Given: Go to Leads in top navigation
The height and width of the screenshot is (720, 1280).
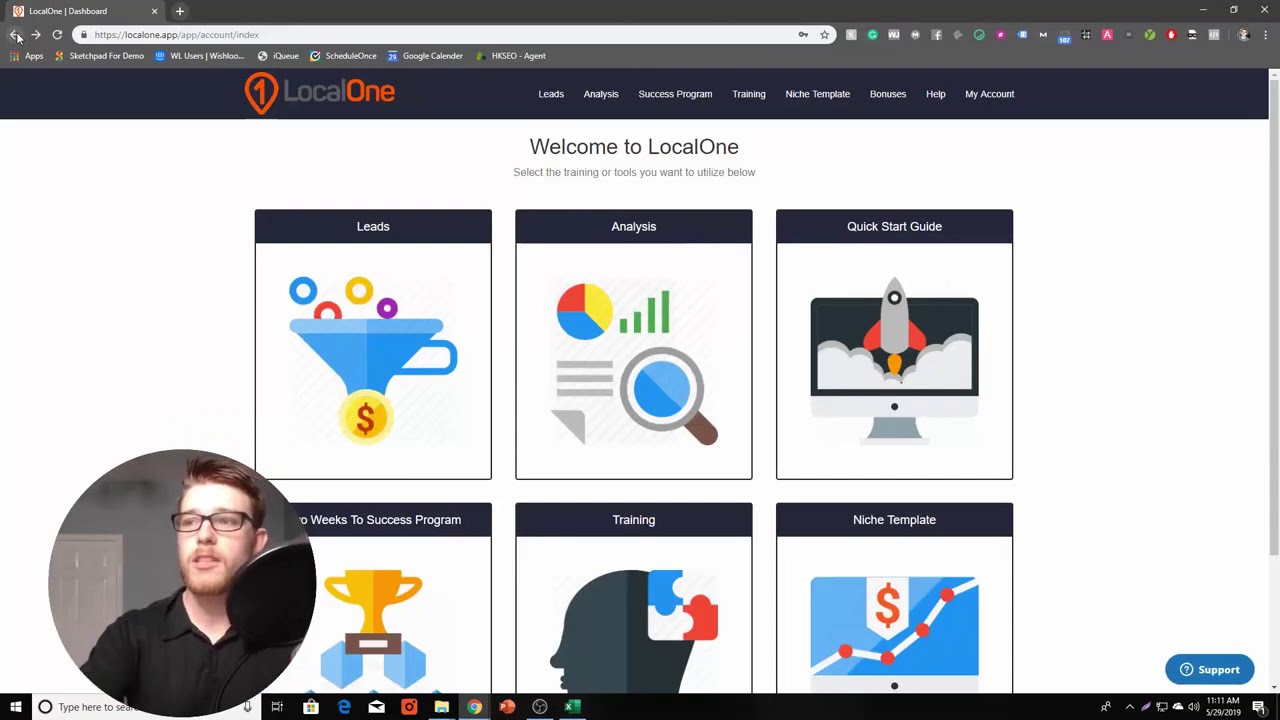Looking at the screenshot, I should 551,94.
